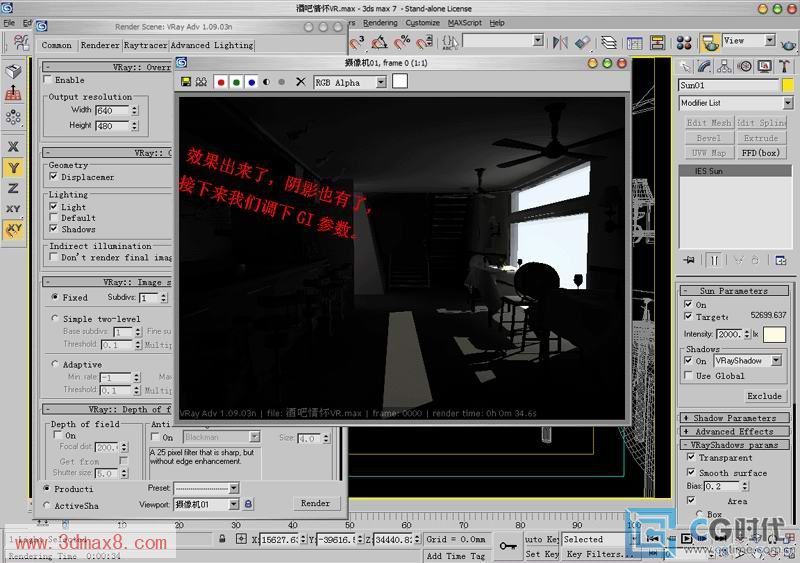Toggle the Displacement geometry checkbox
The width and height of the screenshot is (800, 563).
tap(54, 177)
